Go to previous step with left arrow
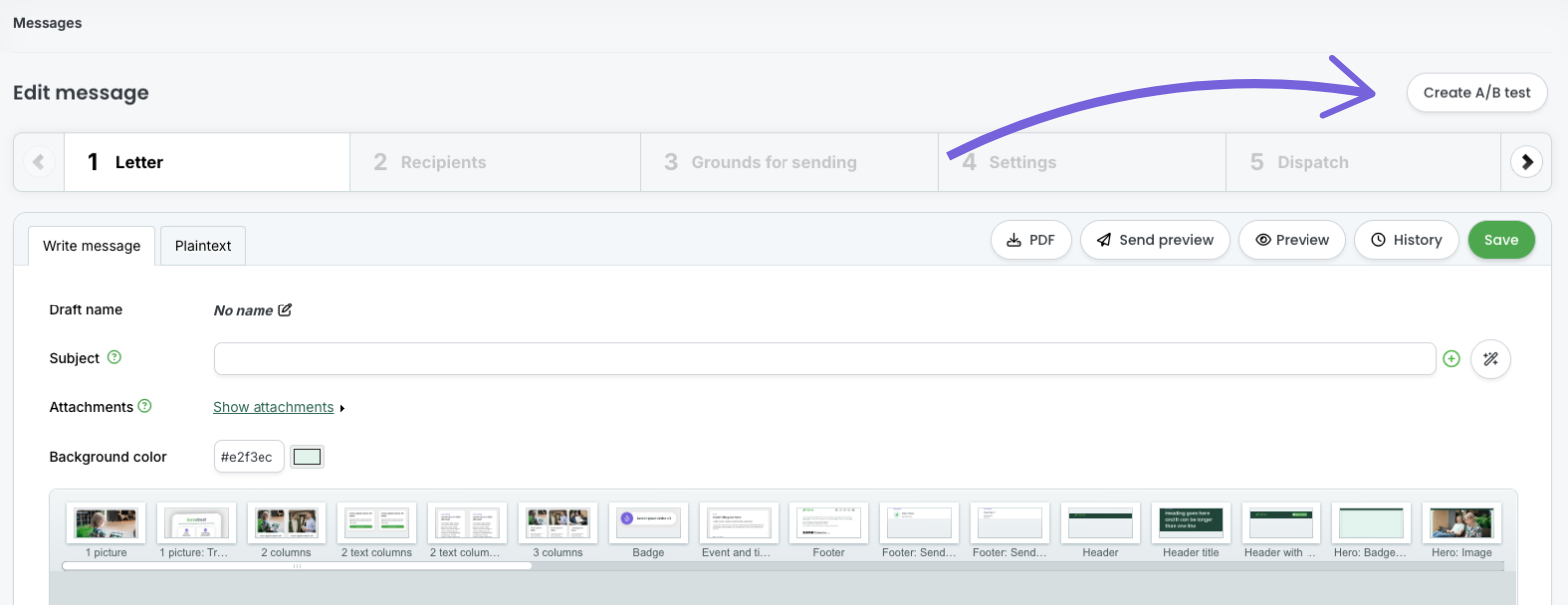1568x610 pixels. tap(39, 162)
